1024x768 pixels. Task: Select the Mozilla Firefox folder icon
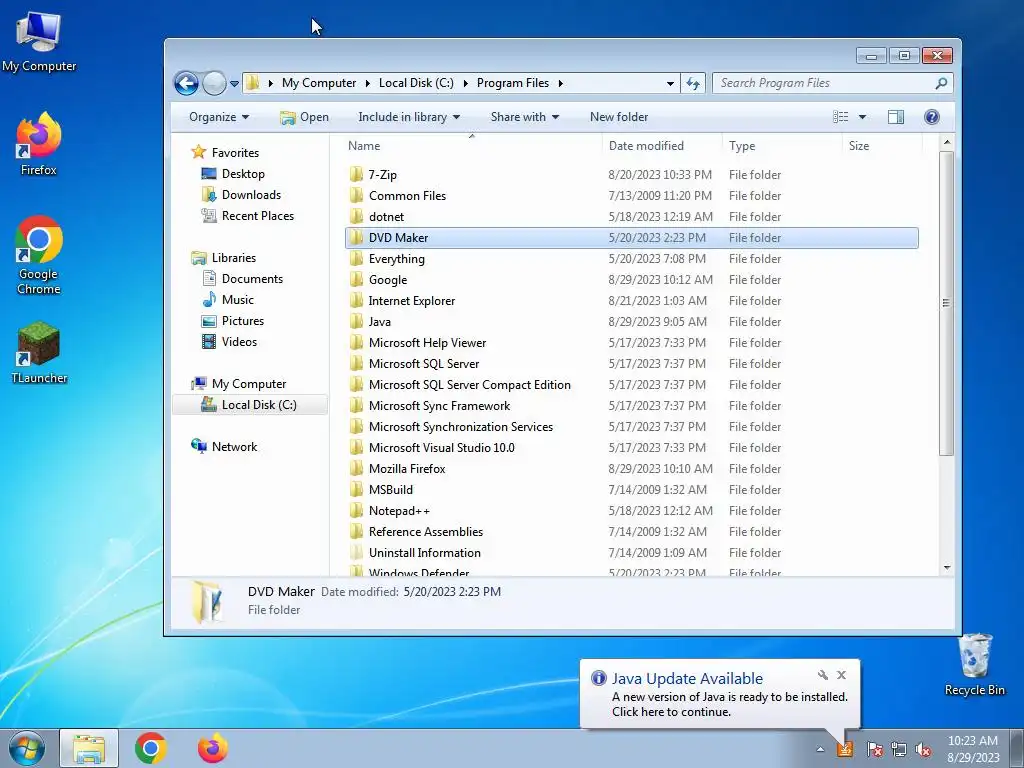[356, 468]
